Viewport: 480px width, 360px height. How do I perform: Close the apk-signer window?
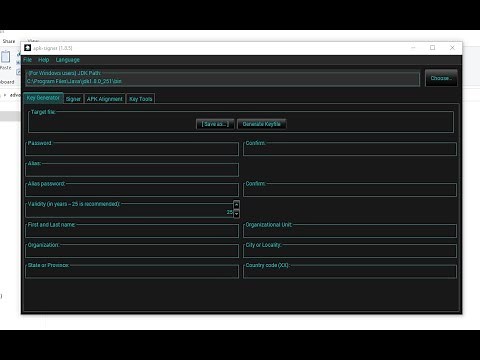452,48
